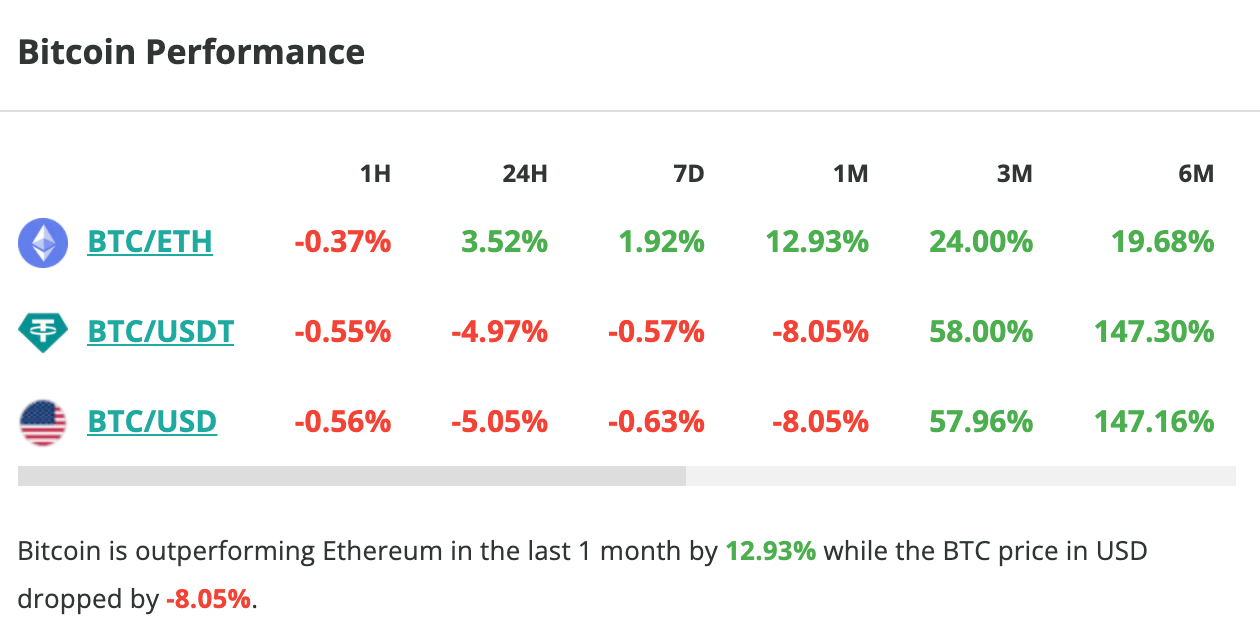Choose the 1M column header
Image resolution: width=1260 pixels, height=633 pixels.
[x=850, y=174]
